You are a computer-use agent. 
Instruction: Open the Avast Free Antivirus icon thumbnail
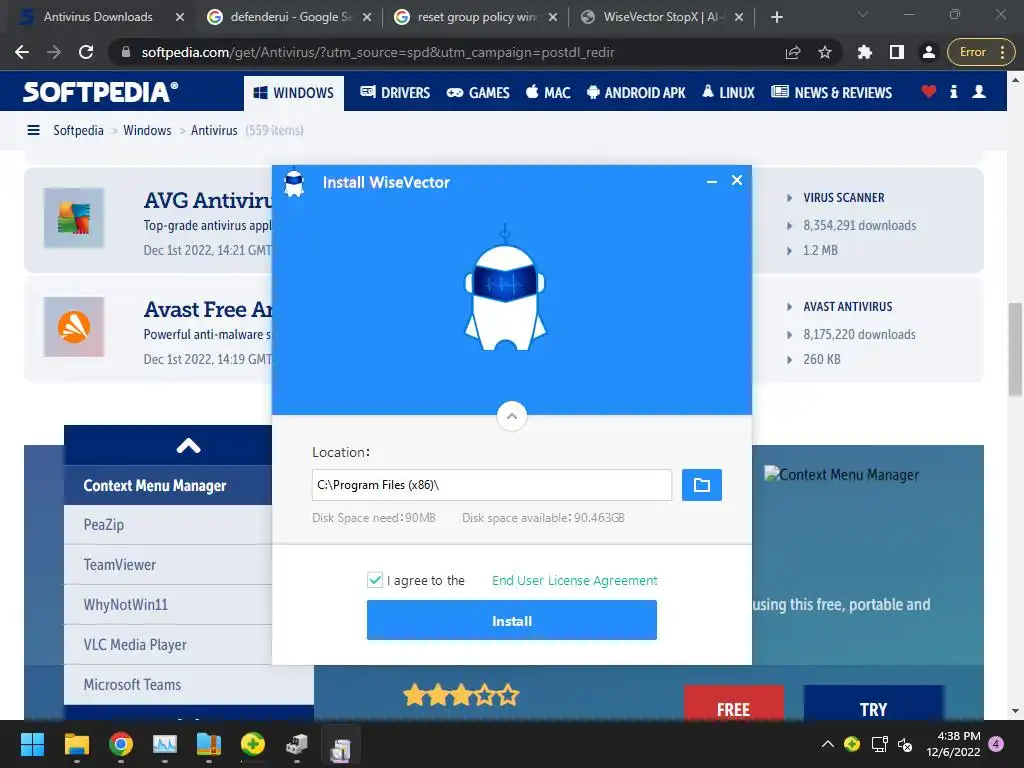click(74, 327)
